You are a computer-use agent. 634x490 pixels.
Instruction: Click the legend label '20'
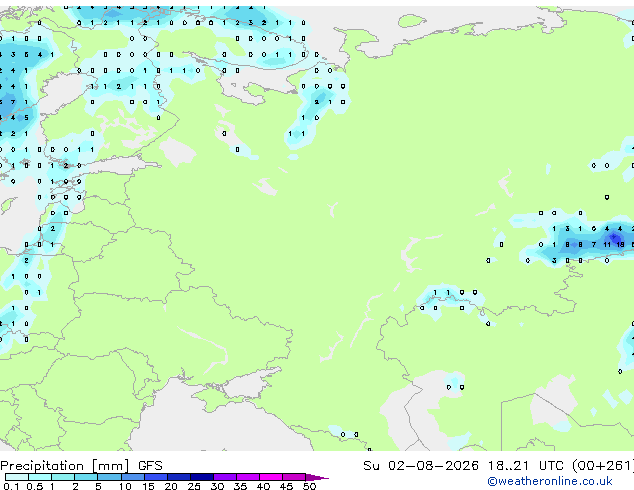pos(171,486)
